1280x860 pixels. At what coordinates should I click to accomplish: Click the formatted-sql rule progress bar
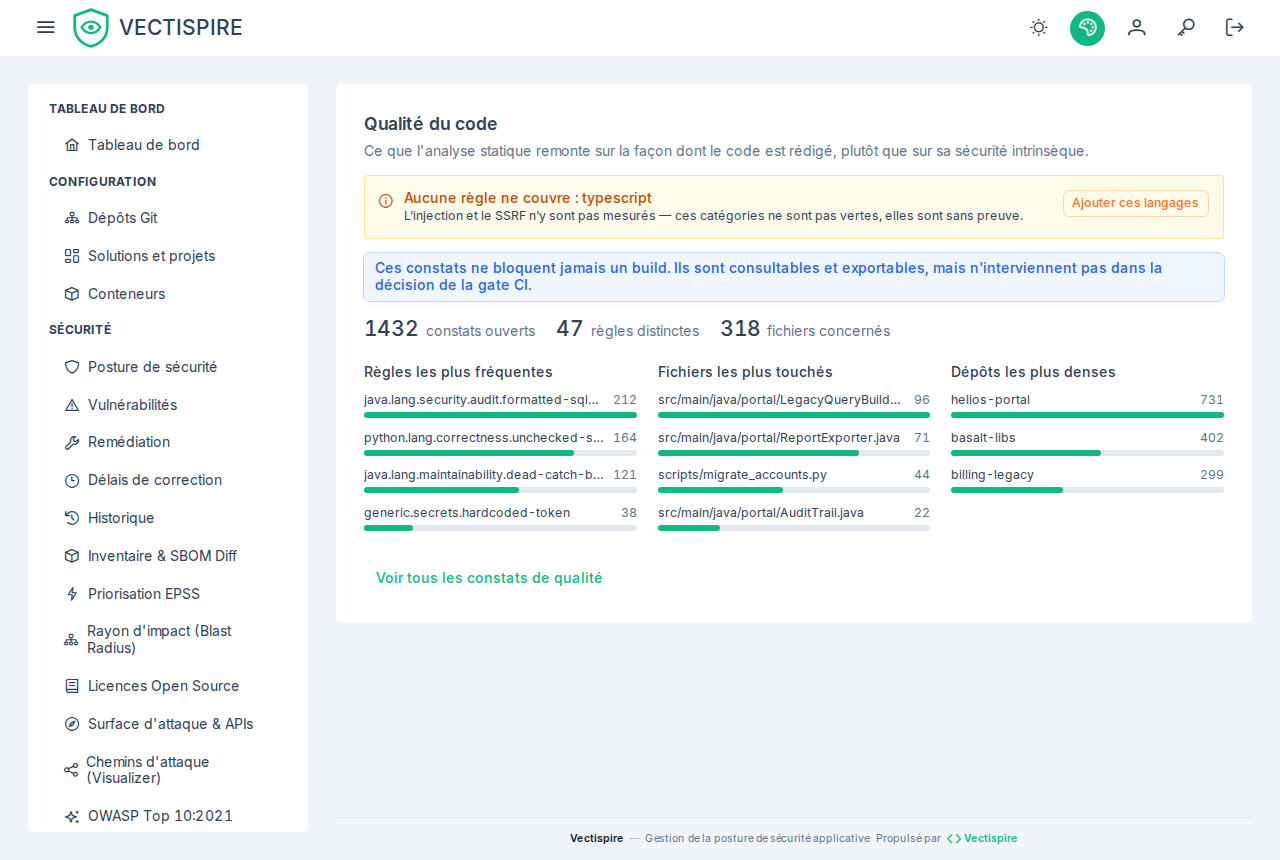click(500, 415)
